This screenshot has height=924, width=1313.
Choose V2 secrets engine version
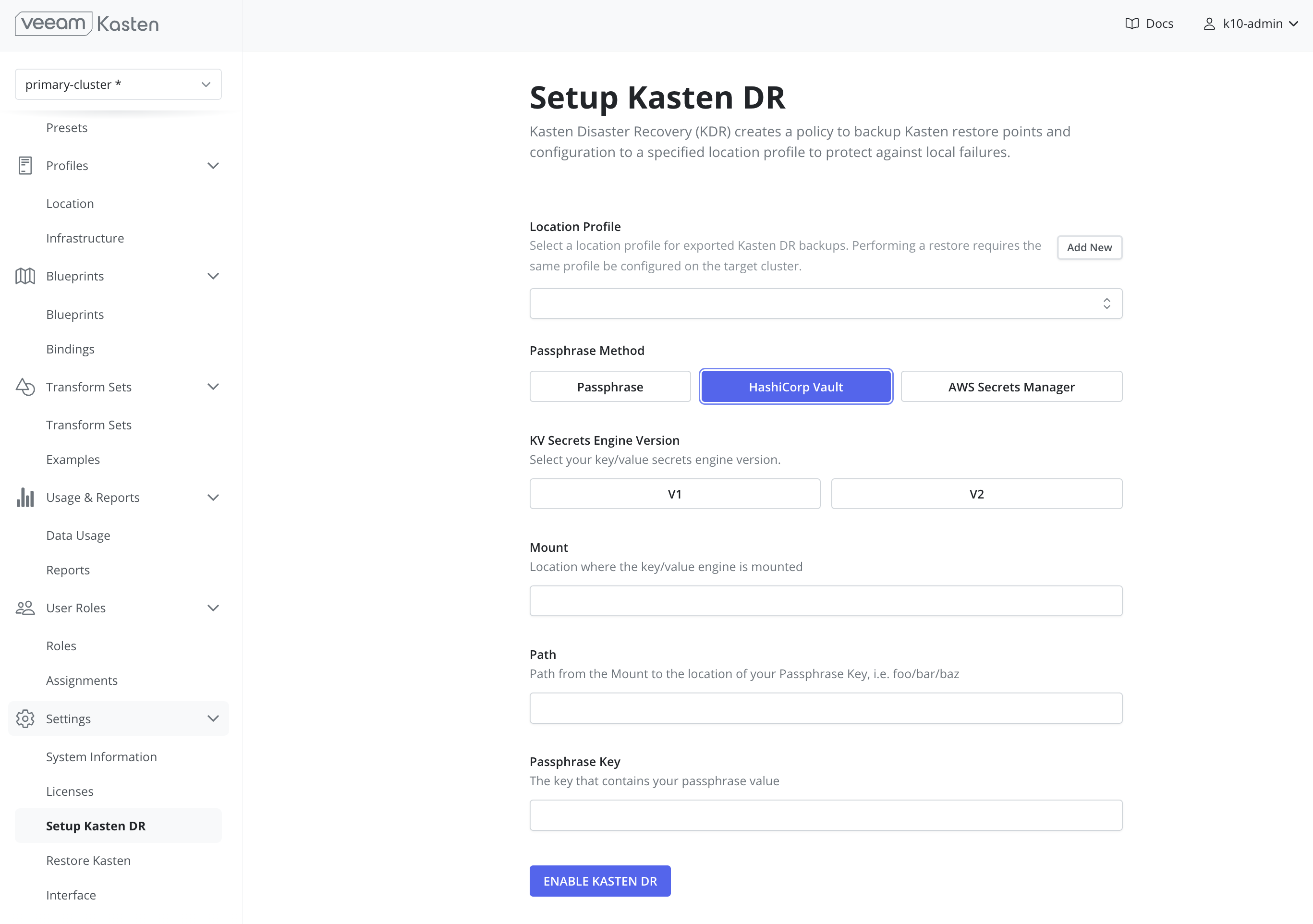tap(976, 493)
